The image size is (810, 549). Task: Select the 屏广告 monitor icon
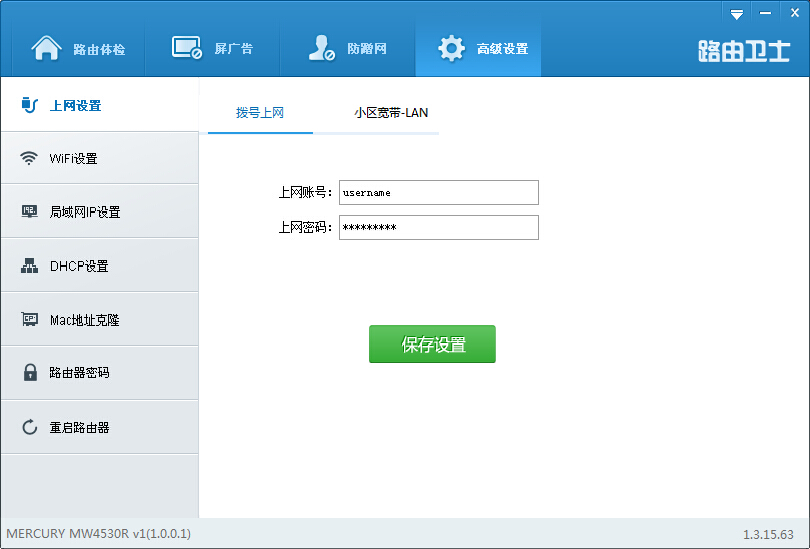click(187, 48)
